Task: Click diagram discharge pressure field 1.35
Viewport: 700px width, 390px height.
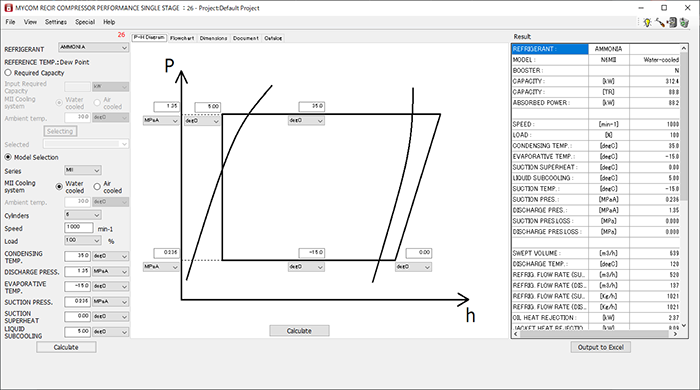Action: pyautogui.click(x=167, y=107)
